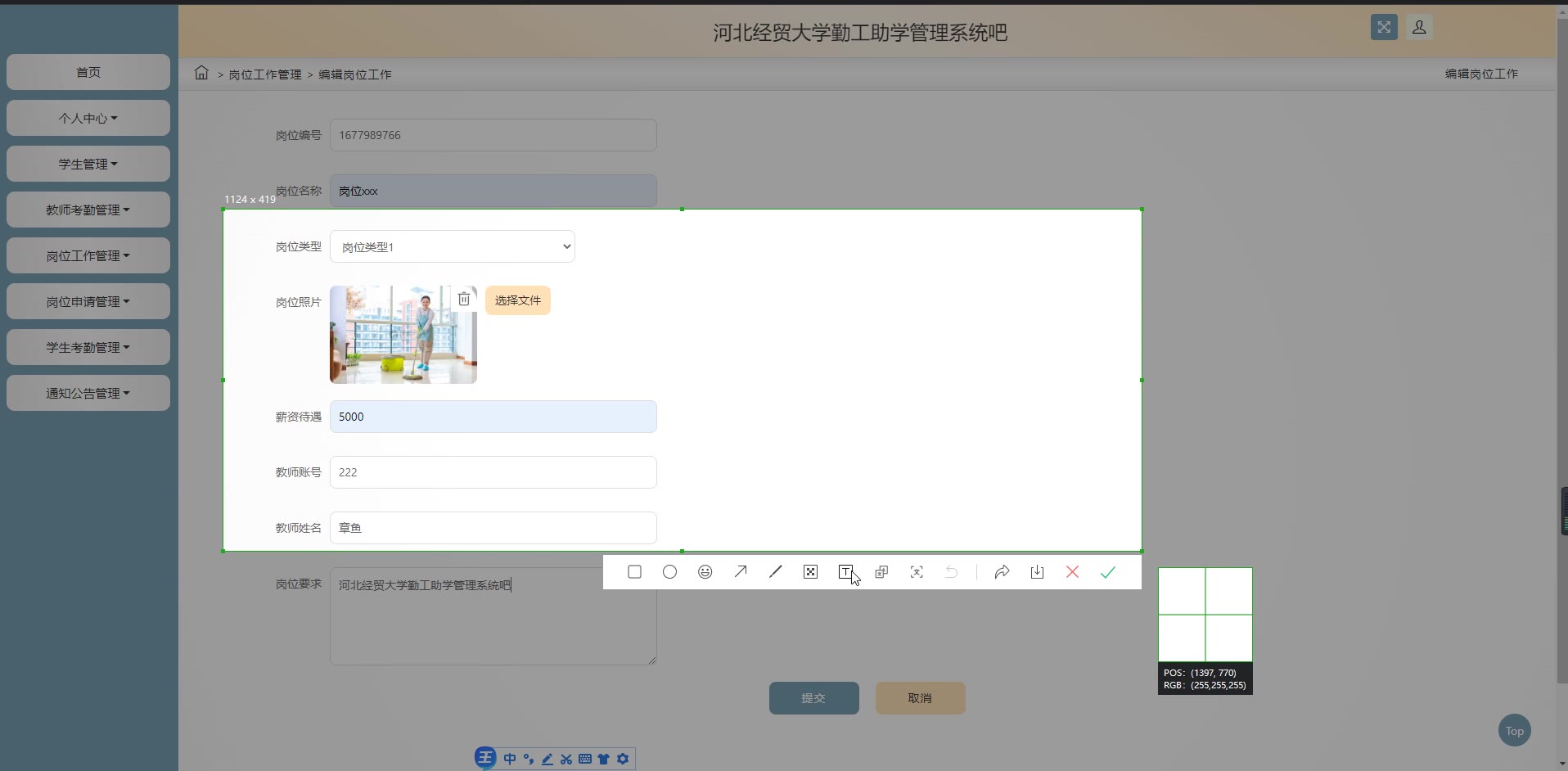Screen dimensions: 1568x771
Task: Click the job photo thumbnail
Action: click(403, 335)
